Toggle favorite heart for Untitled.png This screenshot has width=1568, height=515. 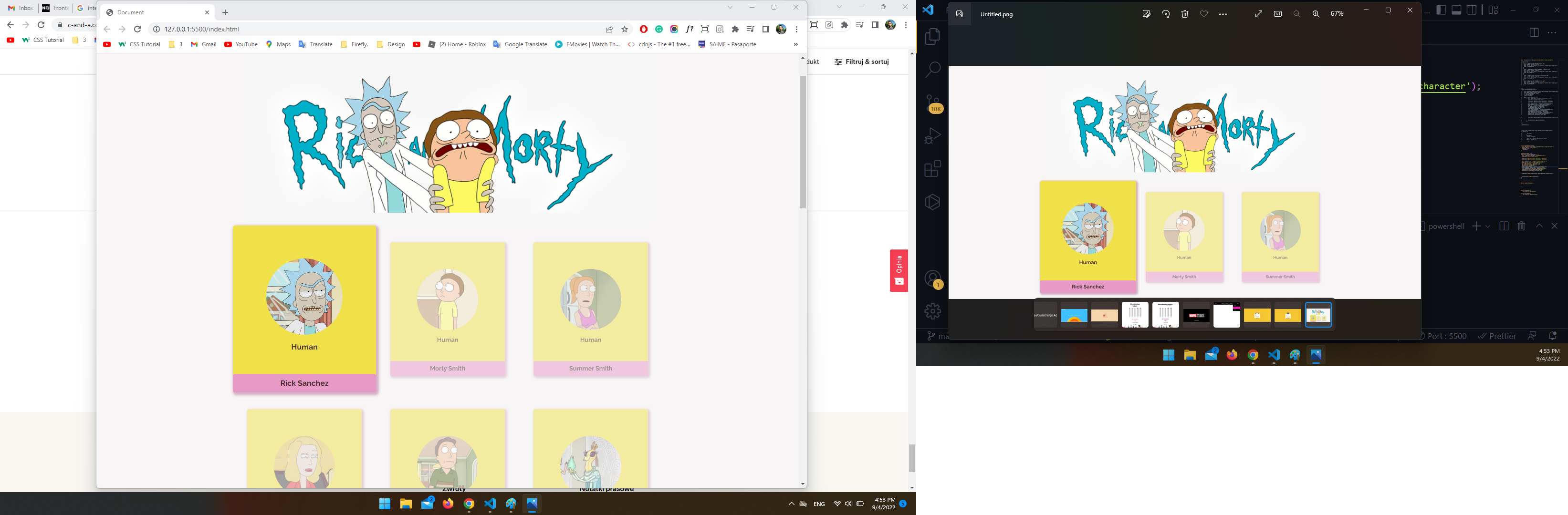pyautogui.click(x=1203, y=14)
